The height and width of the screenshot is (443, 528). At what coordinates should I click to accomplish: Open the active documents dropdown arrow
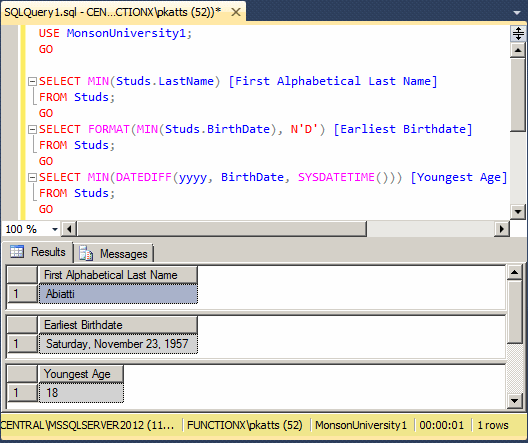517,13
